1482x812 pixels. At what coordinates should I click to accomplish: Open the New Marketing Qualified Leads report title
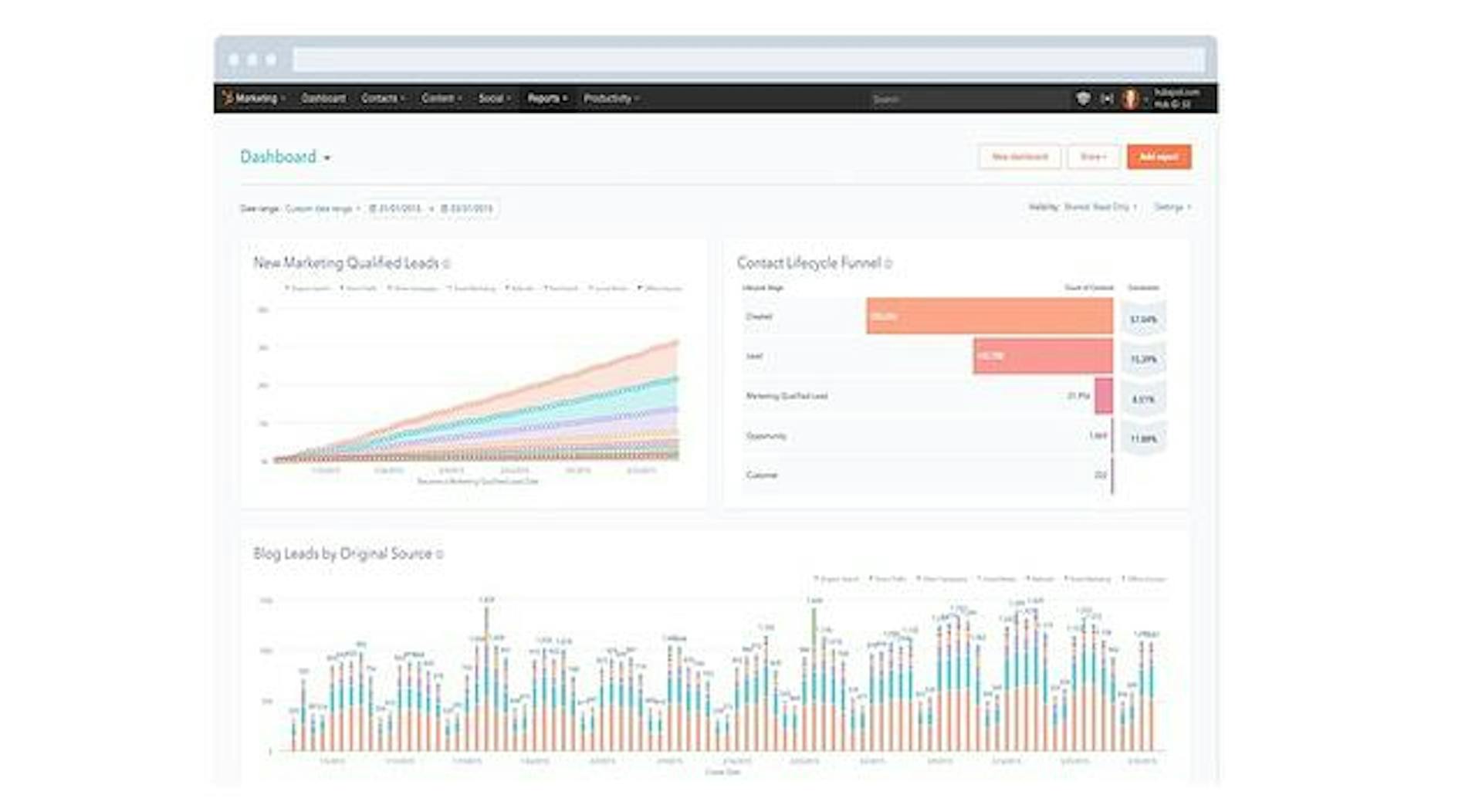pyautogui.click(x=346, y=263)
